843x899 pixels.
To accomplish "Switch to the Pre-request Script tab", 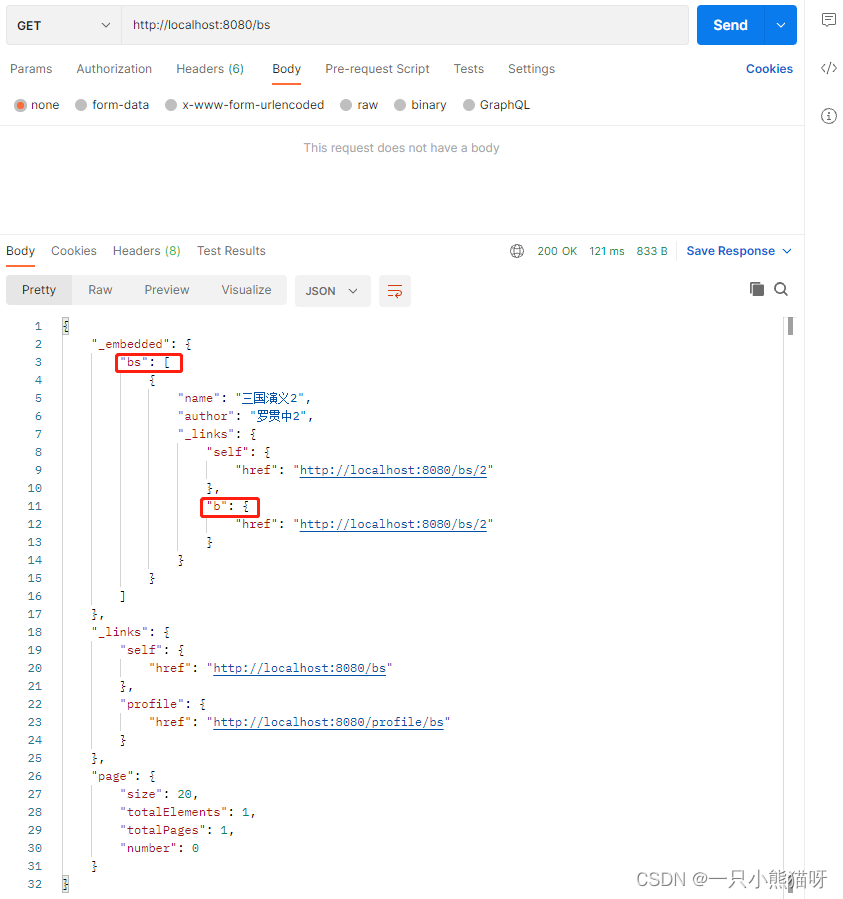I will pyautogui.click(x=377, y=69).
